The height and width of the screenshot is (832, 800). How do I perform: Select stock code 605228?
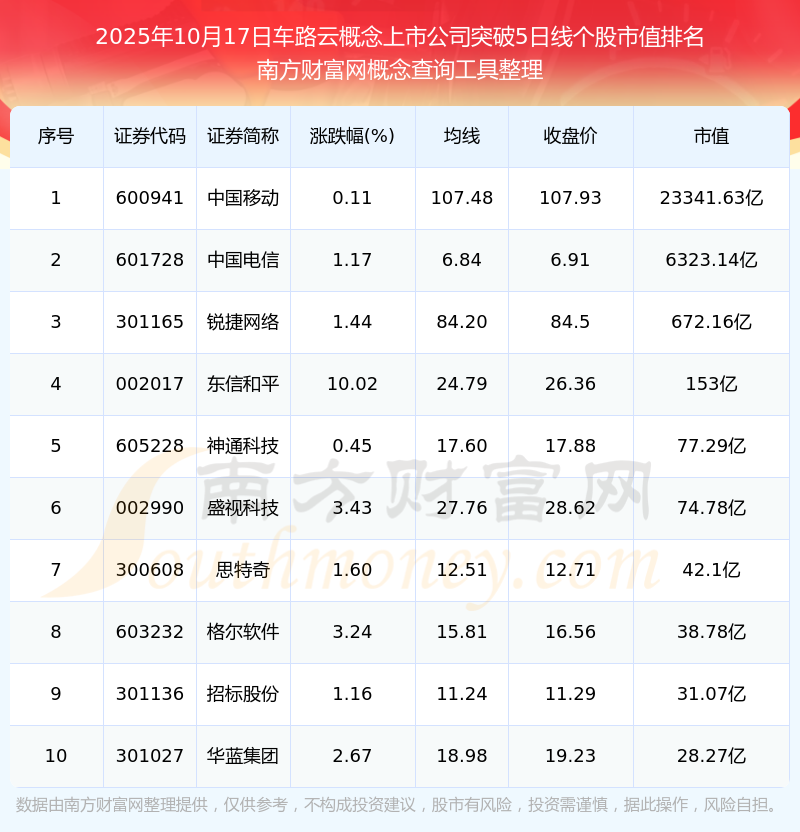click(x=150, y=446)
